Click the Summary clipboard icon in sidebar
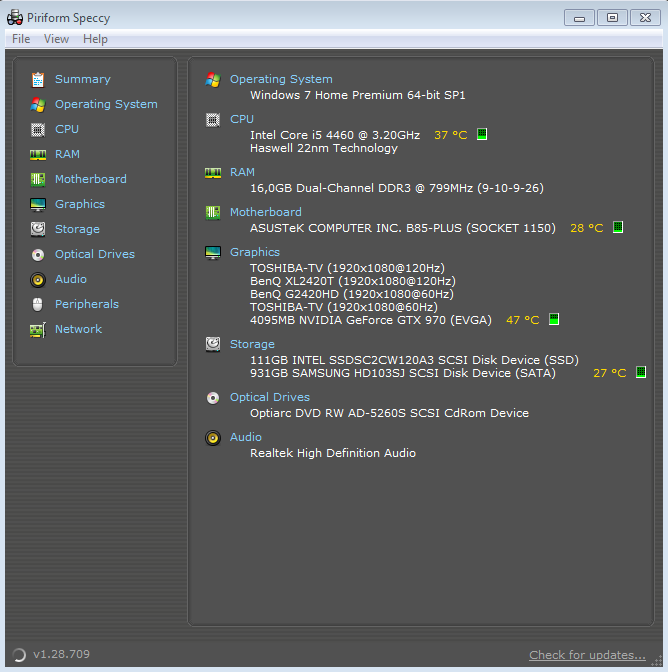Viewport: 668px width, 672px height. [x=38, y=79]
